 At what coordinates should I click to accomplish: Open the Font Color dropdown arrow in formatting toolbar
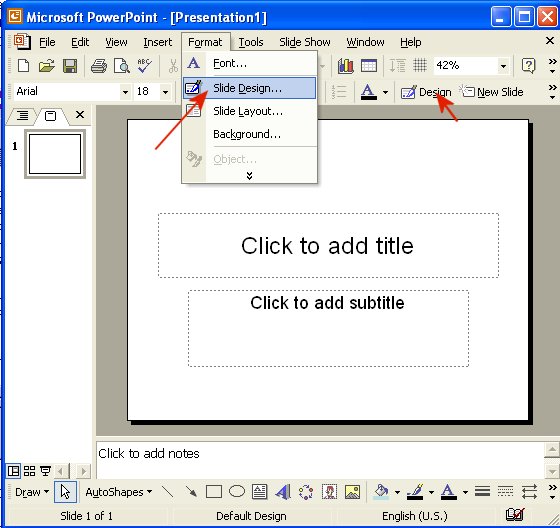(385, 92)
